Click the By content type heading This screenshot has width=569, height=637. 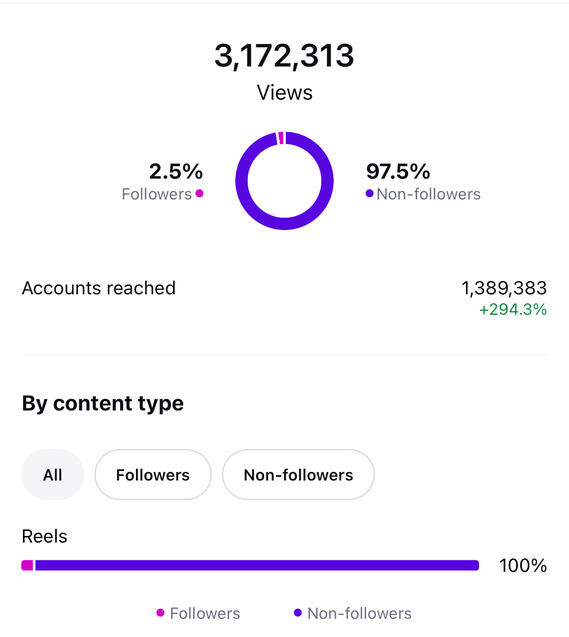click(x=103, y=404)
